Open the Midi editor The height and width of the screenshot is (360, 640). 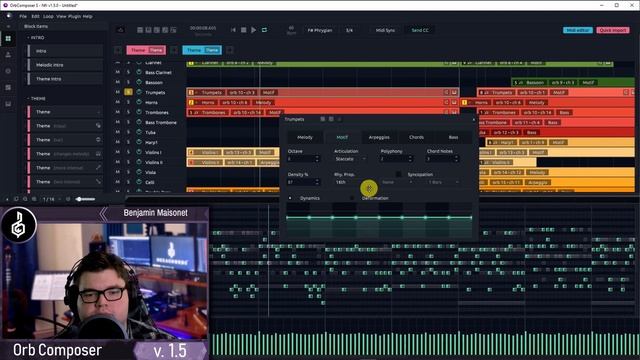click(578, 30)
